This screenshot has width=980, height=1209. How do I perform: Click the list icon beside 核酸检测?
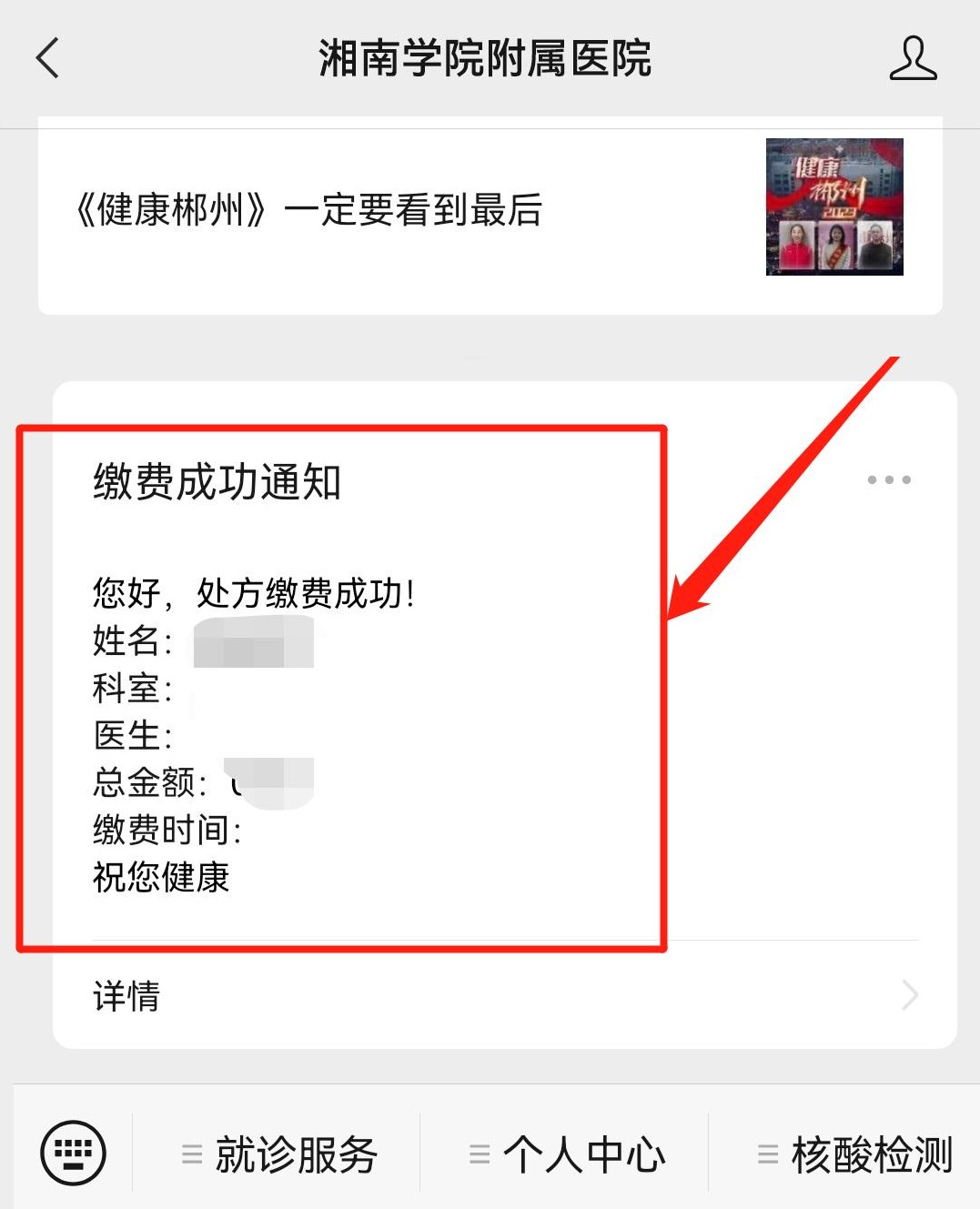point(768,1155)
